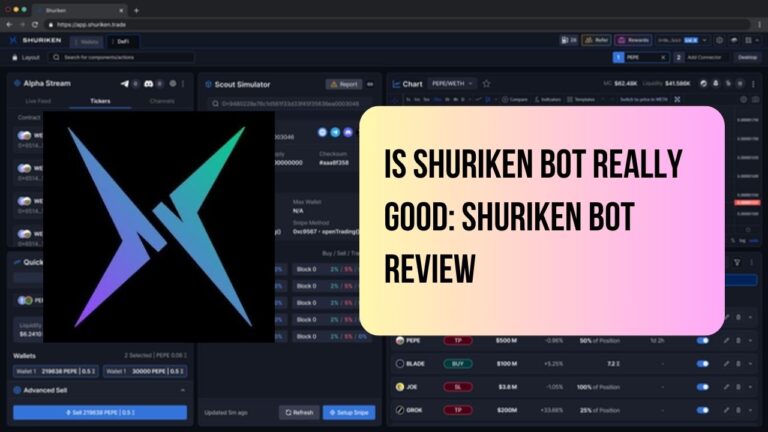Toggle the JOE order switch
Screen dimensions: 768x432
click(703, 387)
